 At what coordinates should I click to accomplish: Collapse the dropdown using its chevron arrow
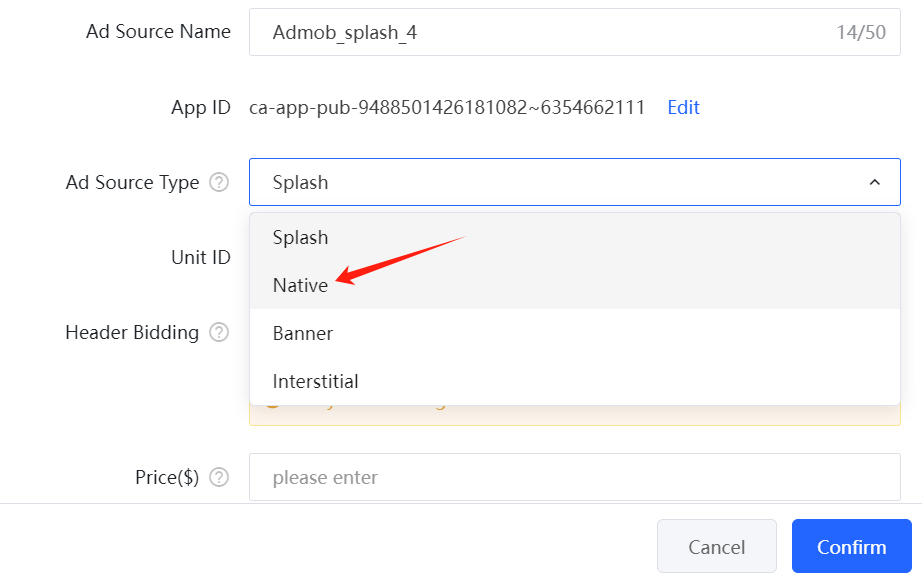[874, 183]
